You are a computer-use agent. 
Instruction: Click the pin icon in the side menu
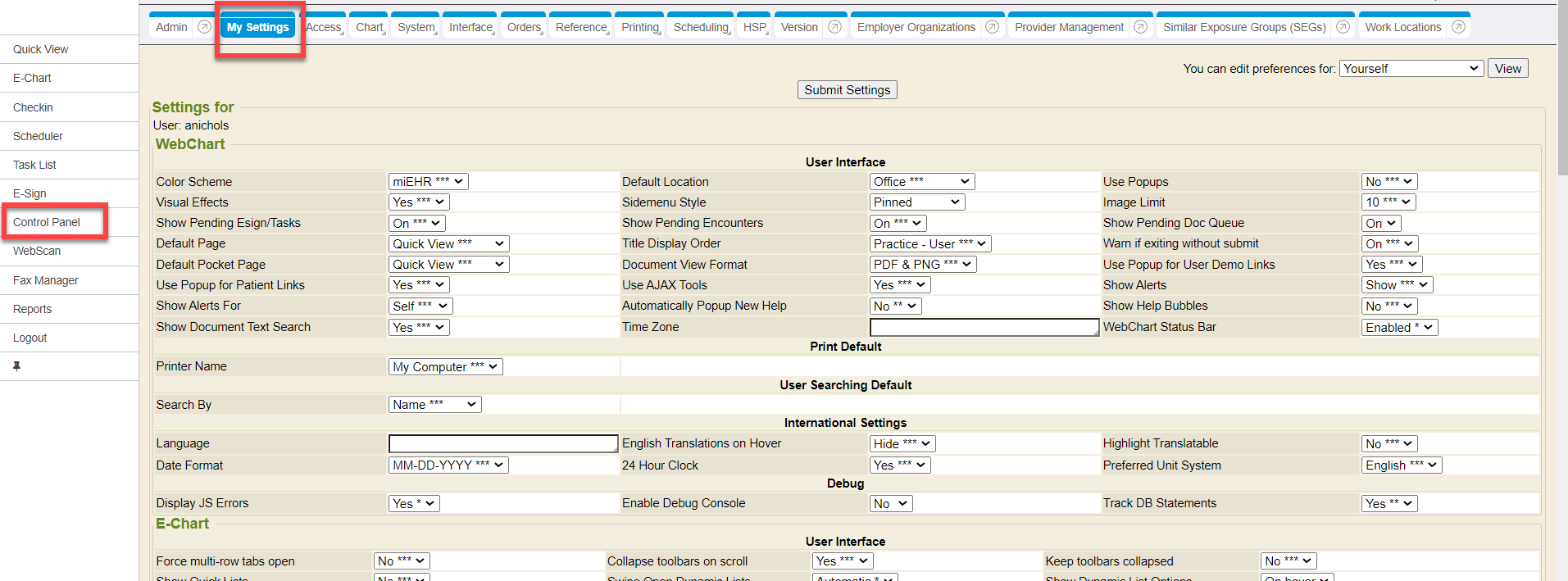point(16,366)
